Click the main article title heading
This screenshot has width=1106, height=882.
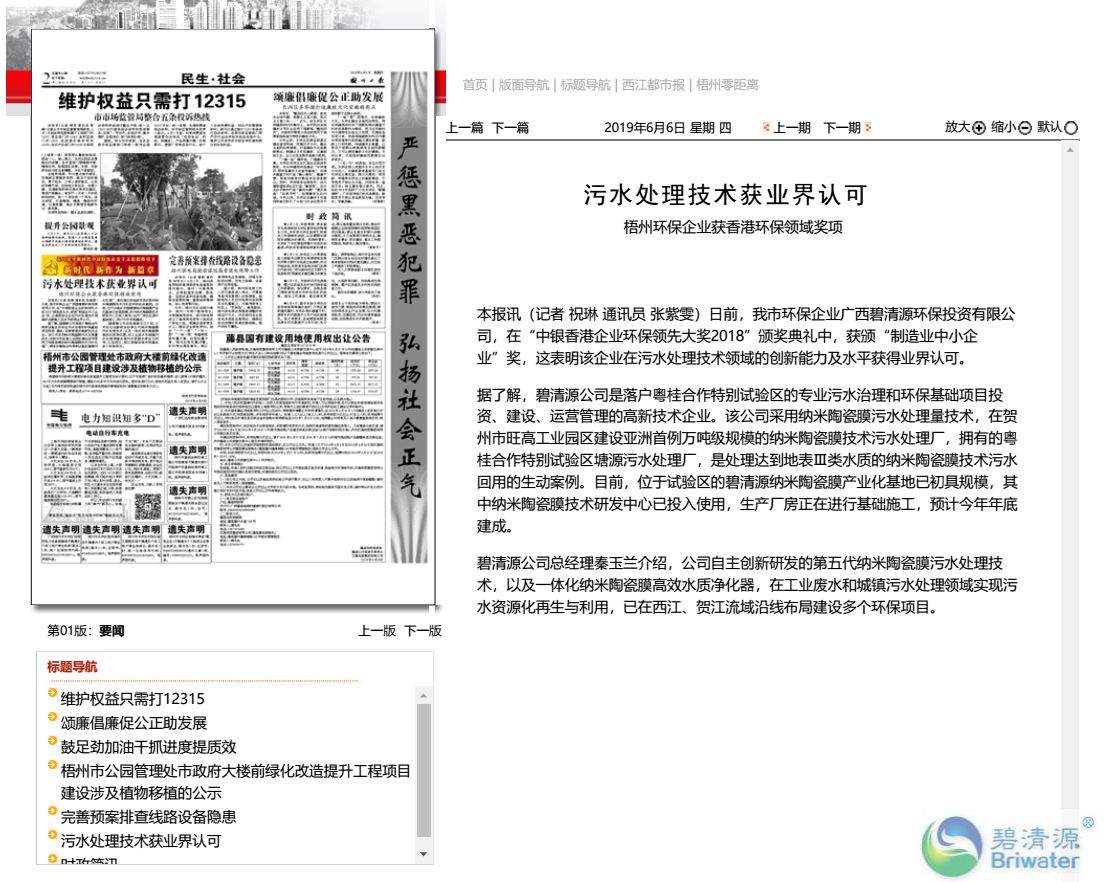click(726, 195)
